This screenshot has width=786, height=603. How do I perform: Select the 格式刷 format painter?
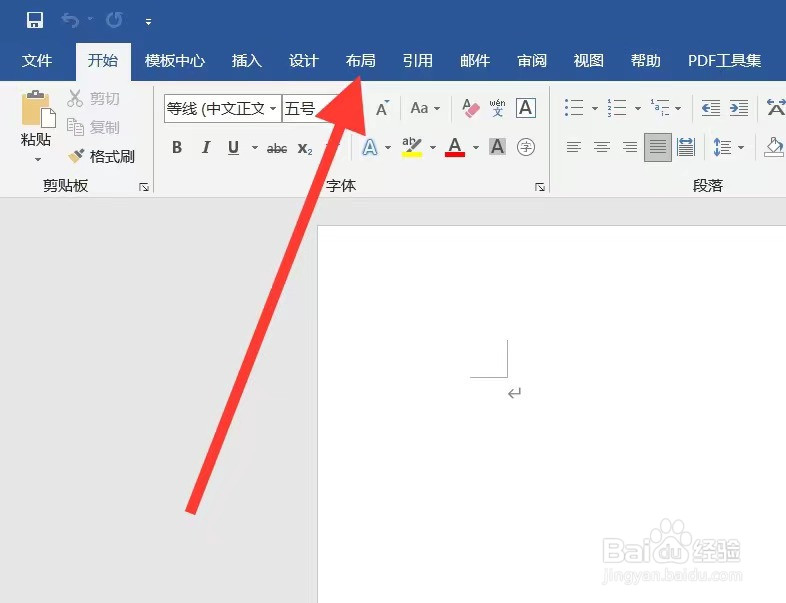101,156
